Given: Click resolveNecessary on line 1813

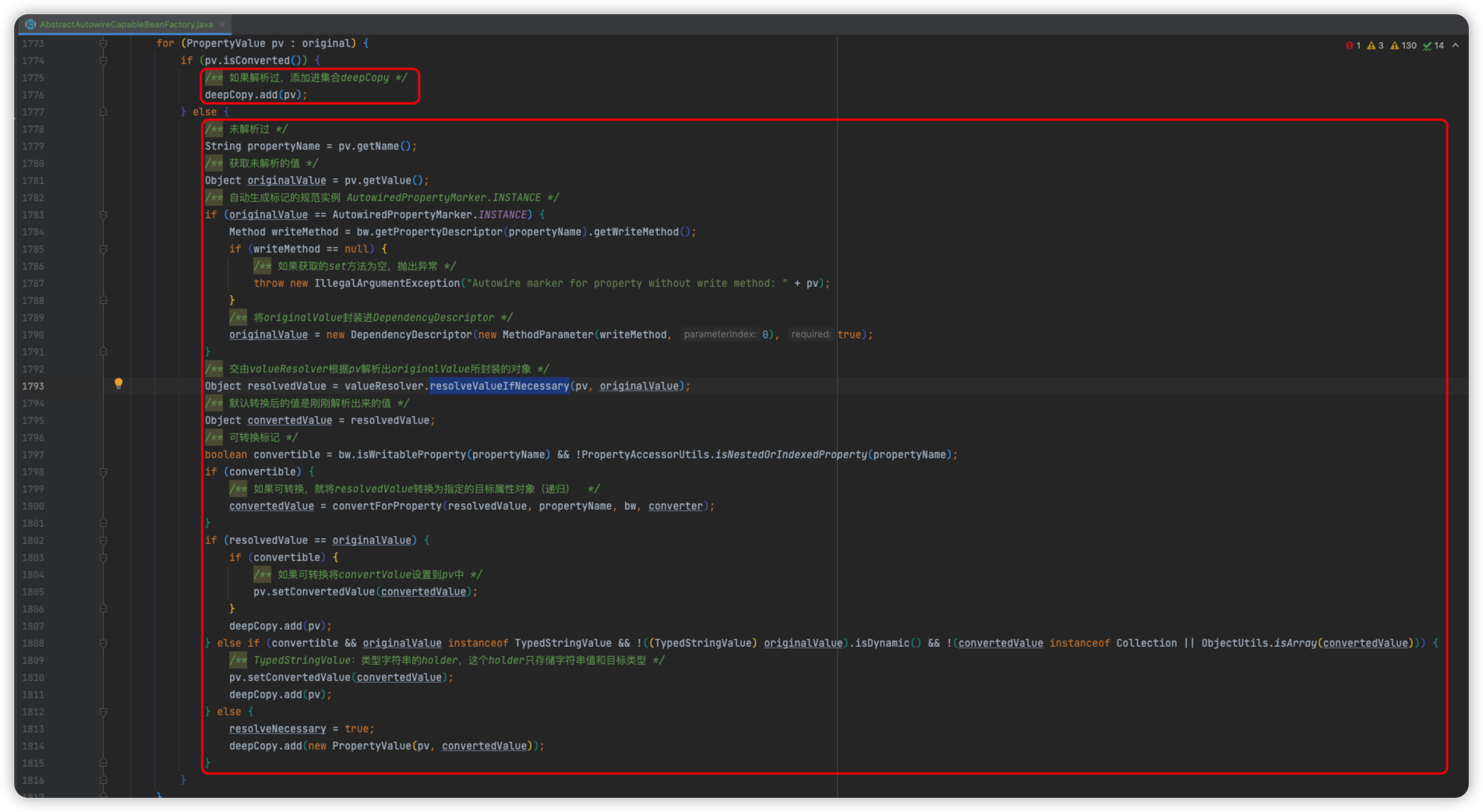Looking at the screenshot, I should tap(277, 729).
